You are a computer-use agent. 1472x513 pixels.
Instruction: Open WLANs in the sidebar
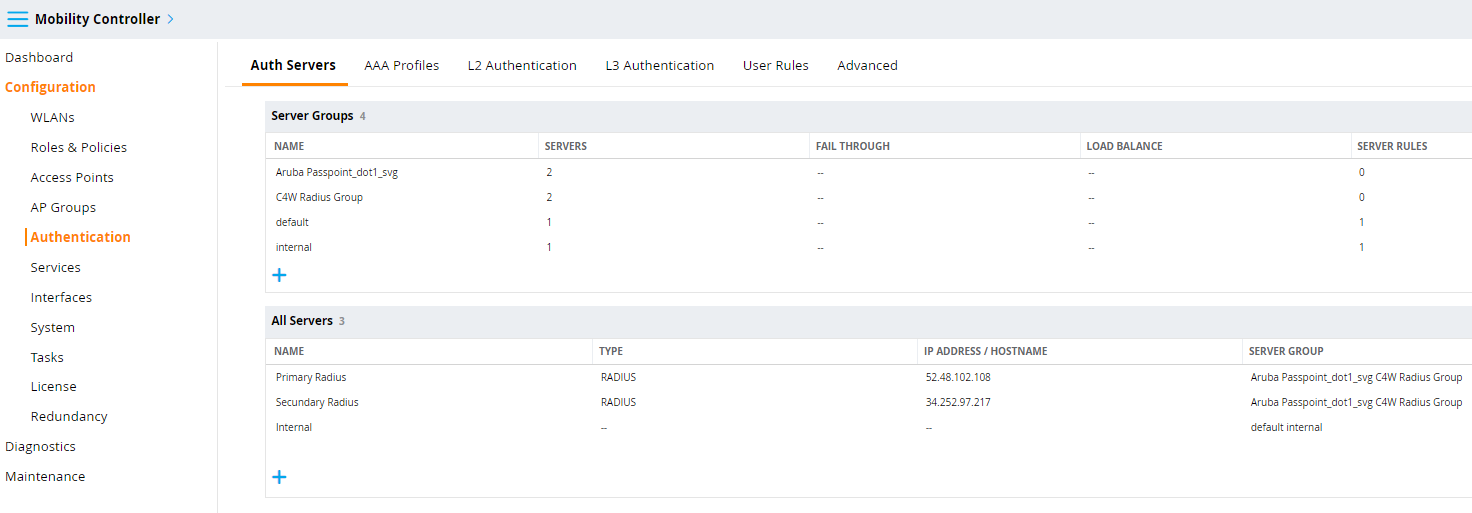click(x=53, y=117)
